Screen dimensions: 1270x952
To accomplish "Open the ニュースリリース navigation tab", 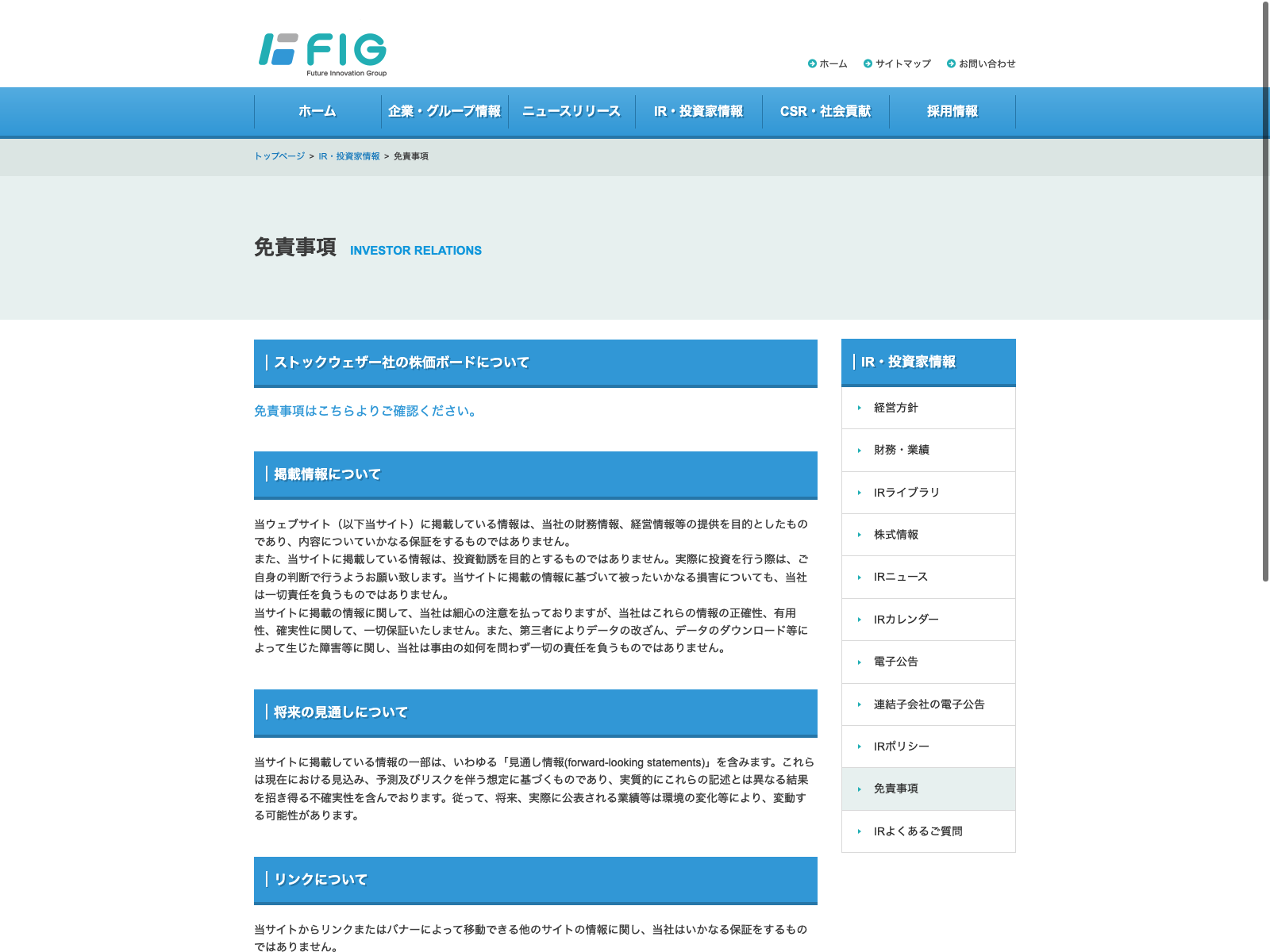I will click(x=571, y=112).
